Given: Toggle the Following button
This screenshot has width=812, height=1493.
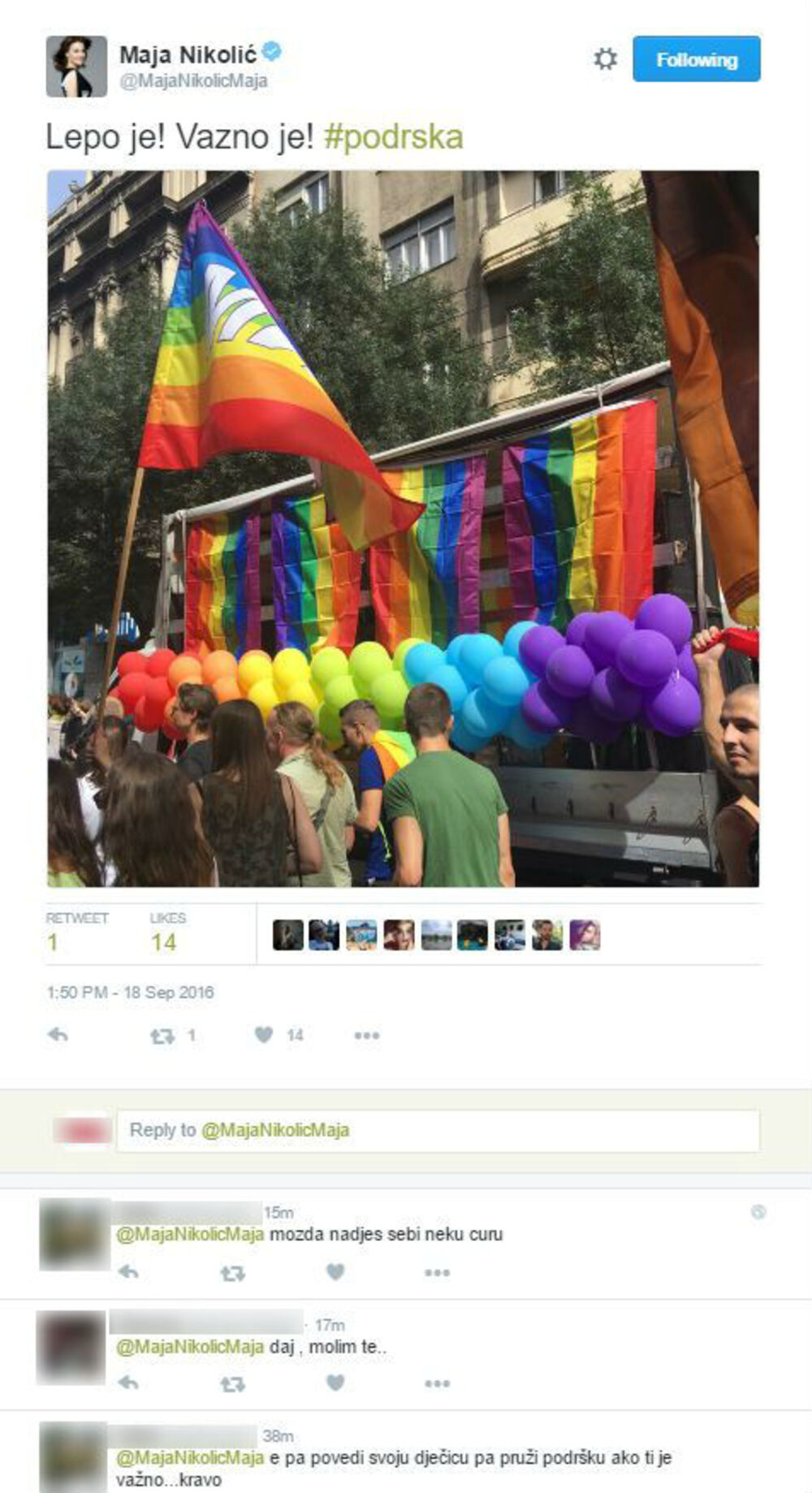Looking at the screenshot, I should pyautogui.click(x=697, y=58).
